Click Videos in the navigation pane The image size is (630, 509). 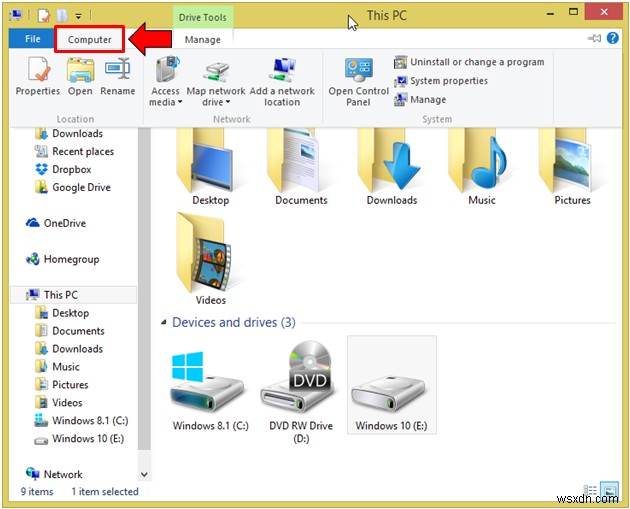(x=59, y=403)
